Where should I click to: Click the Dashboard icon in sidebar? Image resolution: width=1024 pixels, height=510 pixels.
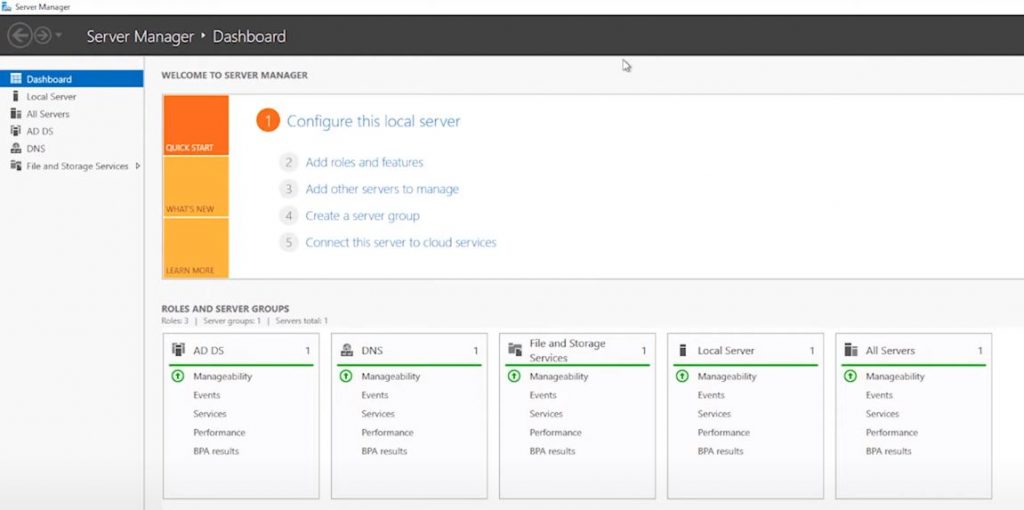coord(16,79)
